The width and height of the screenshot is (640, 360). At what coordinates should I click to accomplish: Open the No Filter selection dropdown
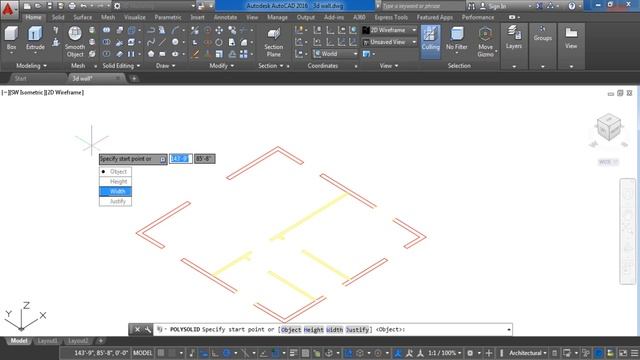457,39
